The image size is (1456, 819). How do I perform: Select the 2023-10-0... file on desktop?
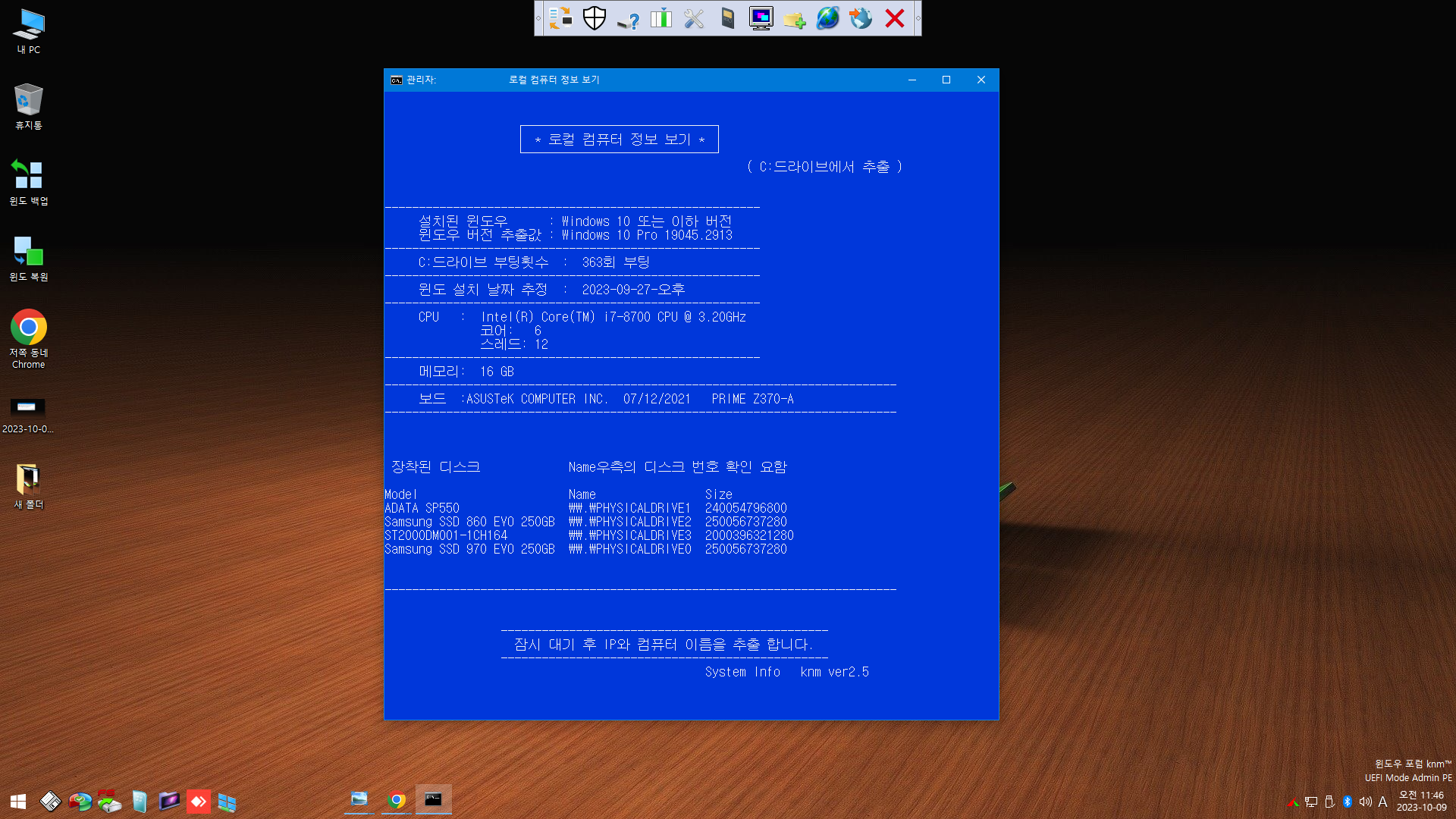[x=27, y=415]
